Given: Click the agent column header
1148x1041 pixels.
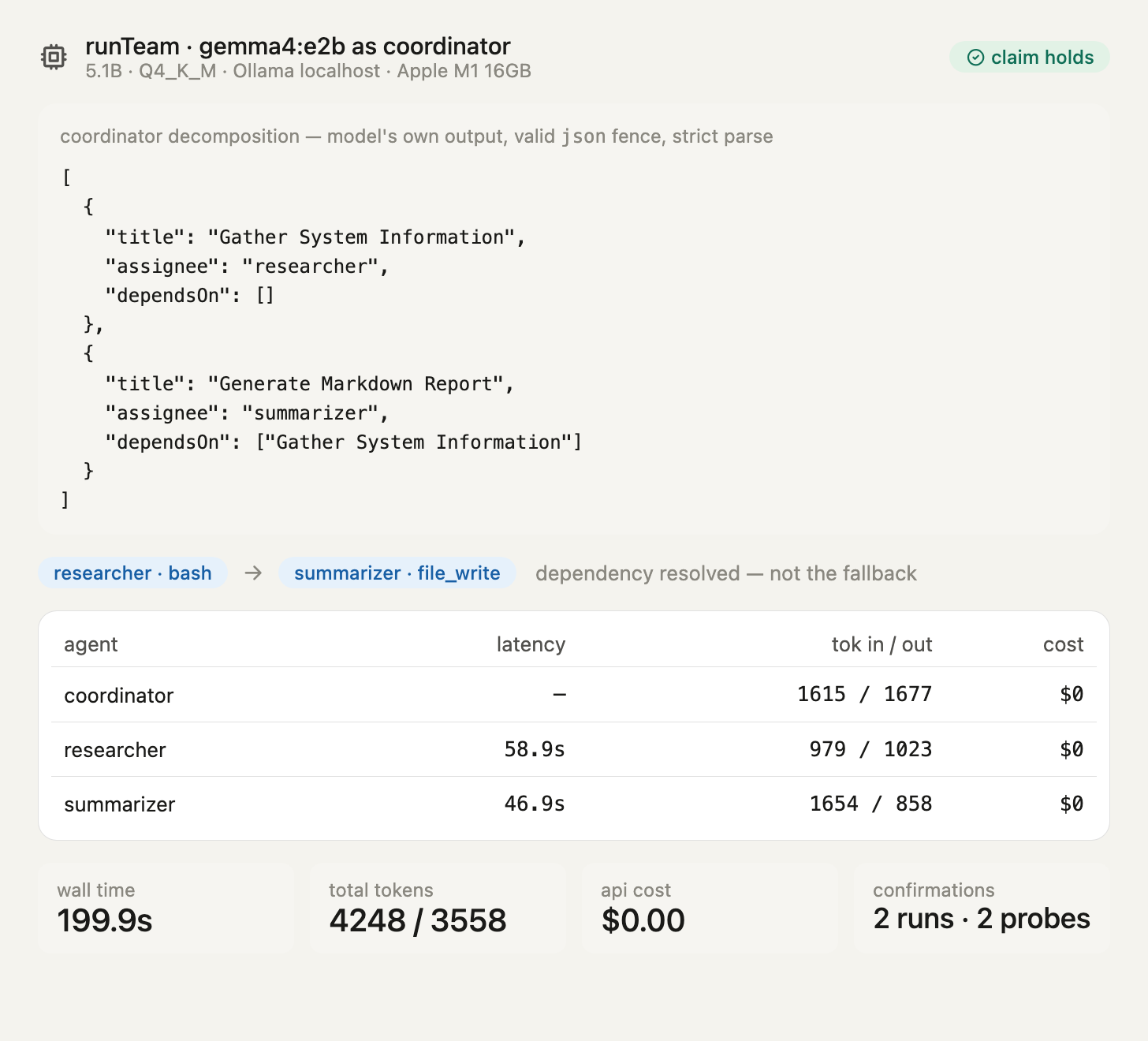Looking at the screenshot, I should [x=91, y=645].
